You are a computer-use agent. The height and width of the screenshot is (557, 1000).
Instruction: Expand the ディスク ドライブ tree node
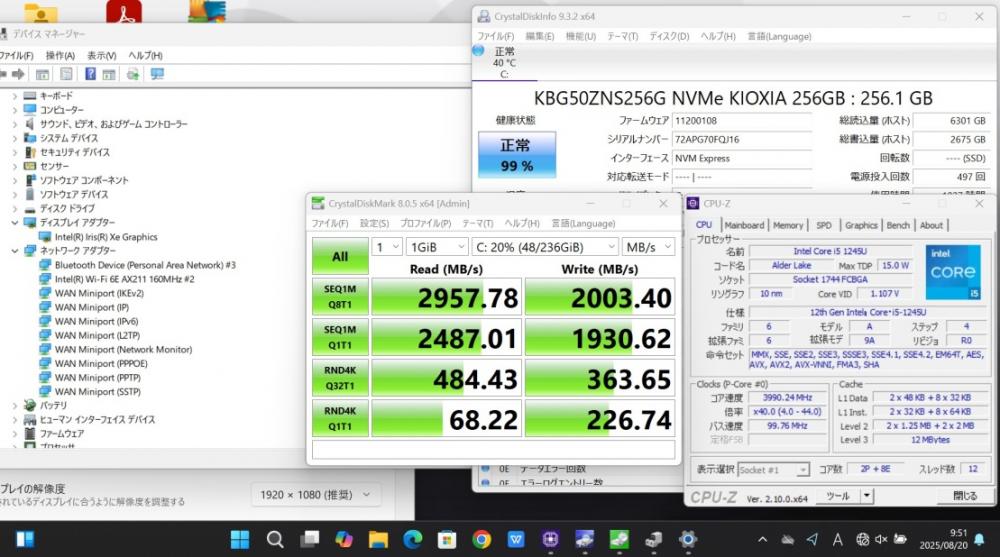(x=15, y=209)
